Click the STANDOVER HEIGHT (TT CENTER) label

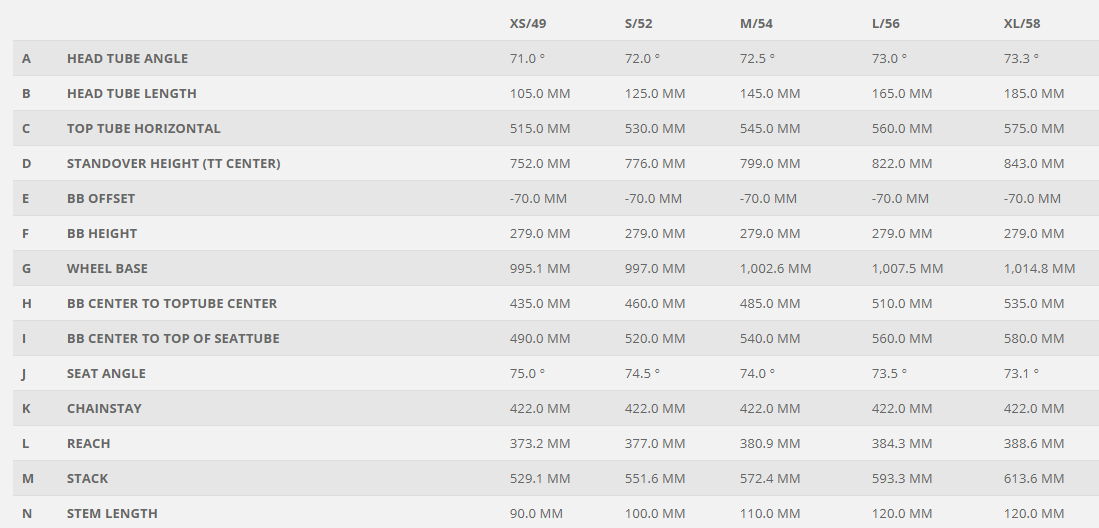(173, 163)
